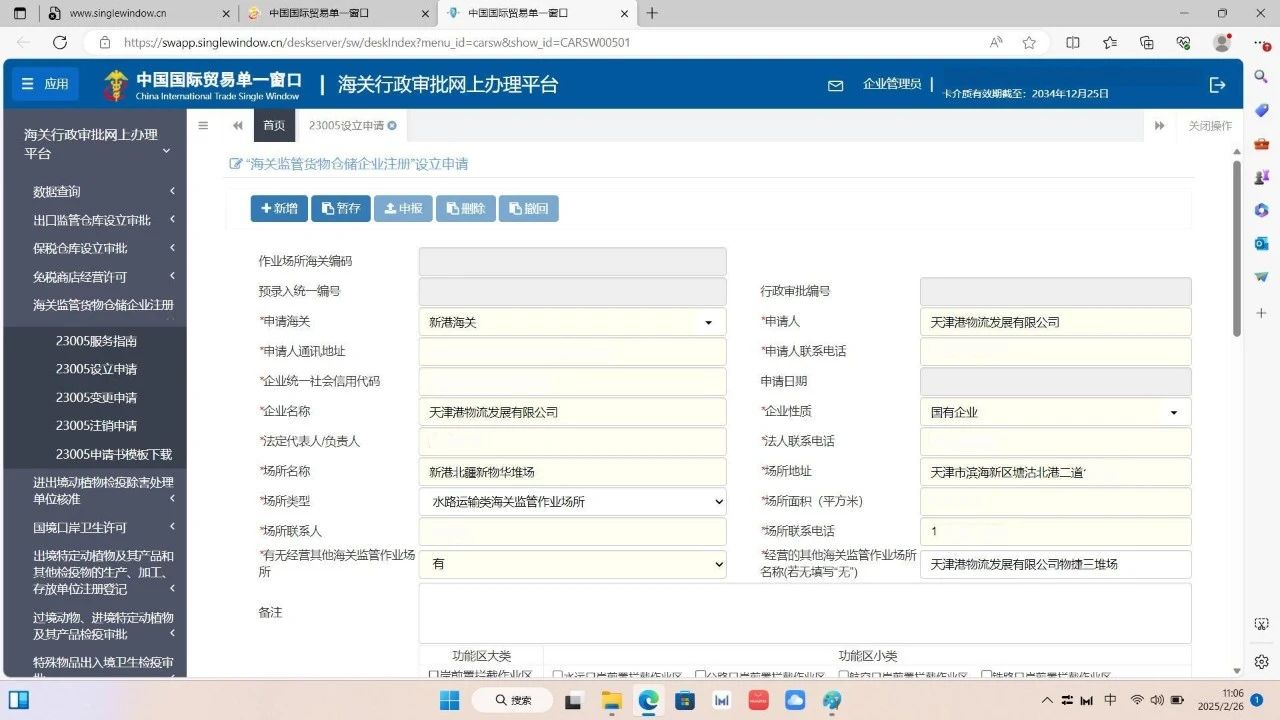Viewport: 1280px width, 720px height.
Task: Enable the 公路口岸前置拦载作业区 option
Action: click(698, 672)
